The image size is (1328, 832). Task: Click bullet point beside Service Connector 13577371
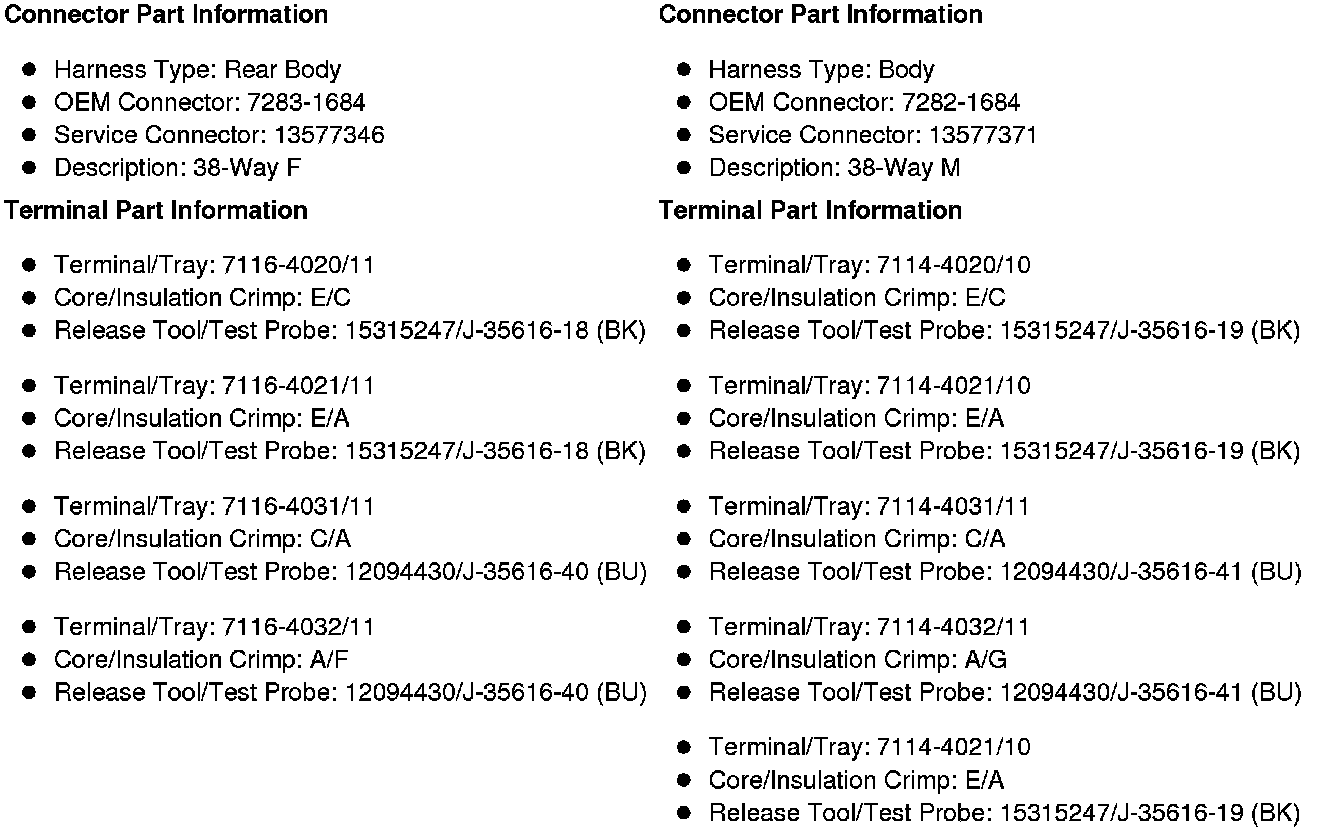point(684,135)
